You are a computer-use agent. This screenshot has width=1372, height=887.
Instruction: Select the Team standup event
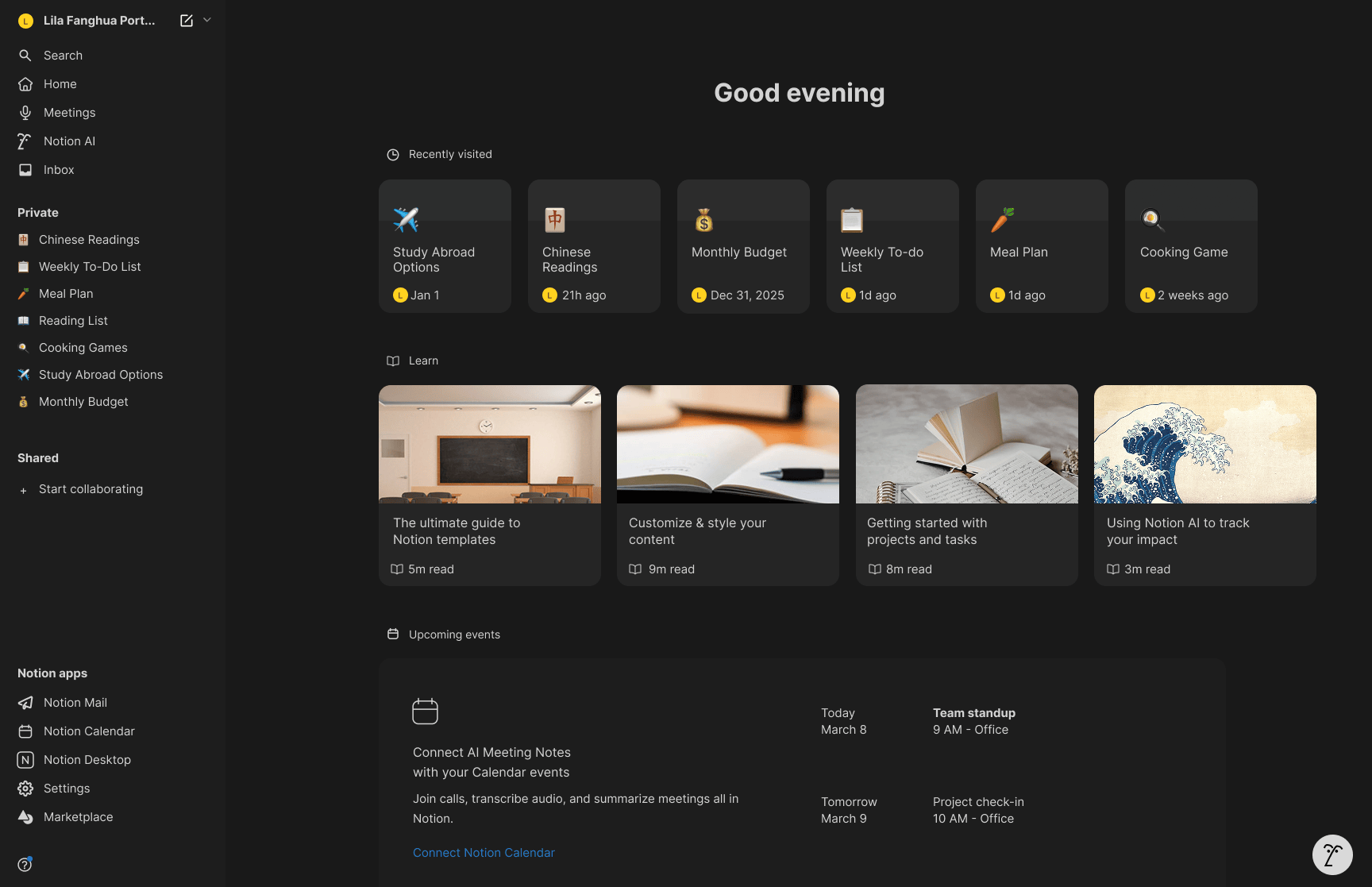pos(974,721)
